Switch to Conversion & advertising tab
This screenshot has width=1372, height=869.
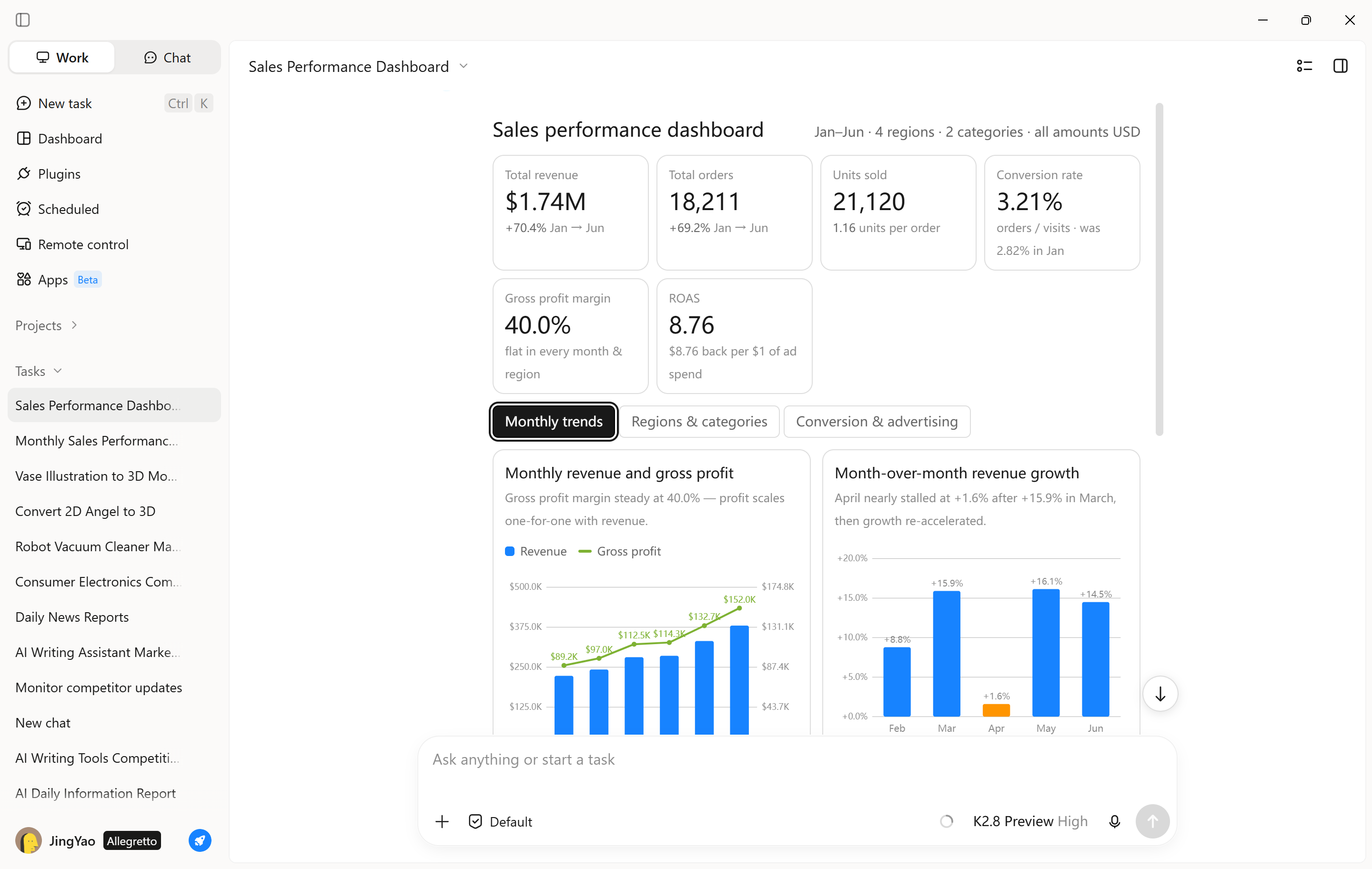[876, 422]
